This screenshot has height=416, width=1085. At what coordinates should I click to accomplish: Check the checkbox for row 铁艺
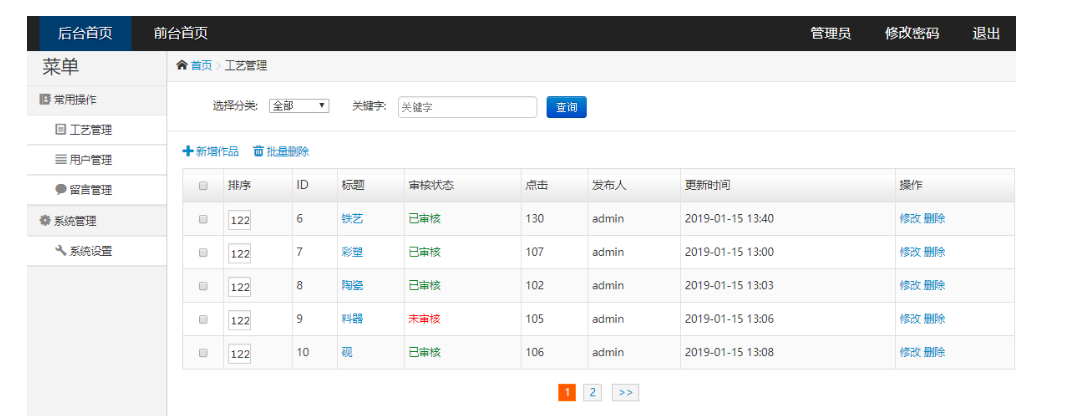tap(203, 219)
